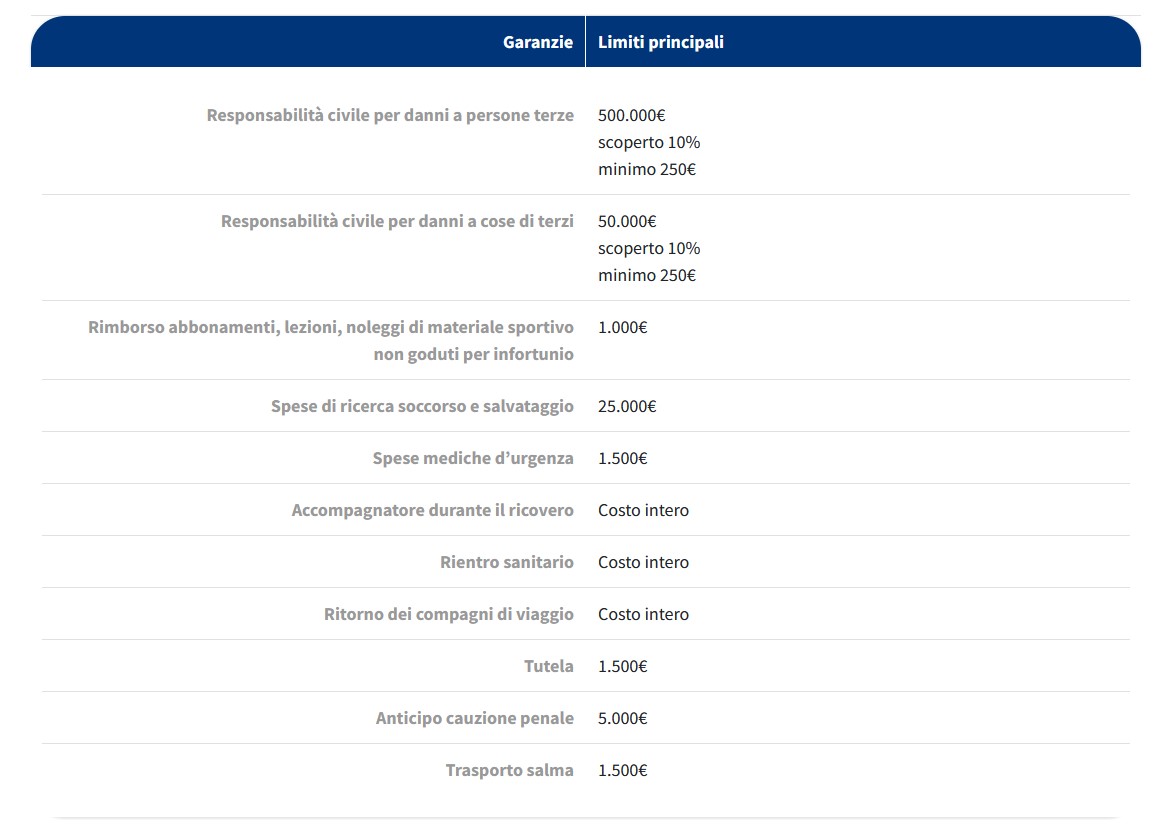The image size is (1164, 835).
Task: Select 'Rimborso abbonamenti, lezioni, noleggi' row label
Action: (330, 341)
